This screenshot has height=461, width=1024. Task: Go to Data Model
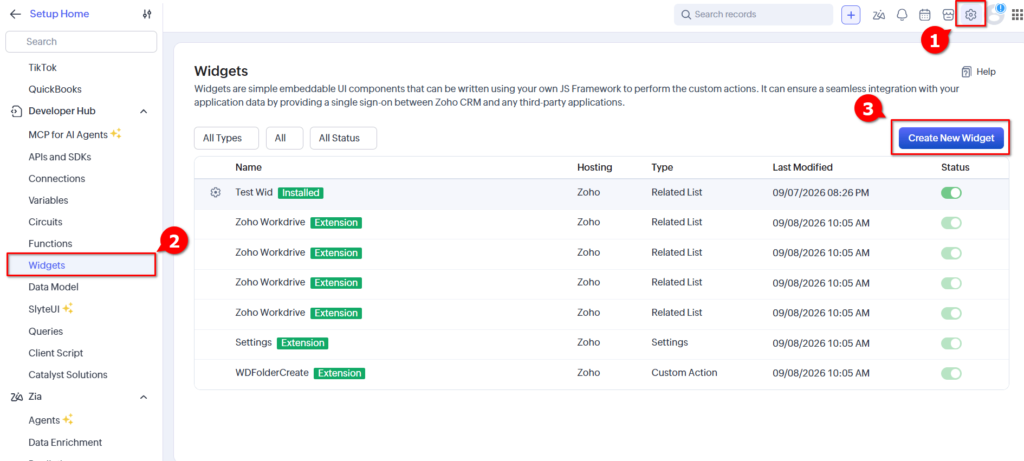(54, 287)
